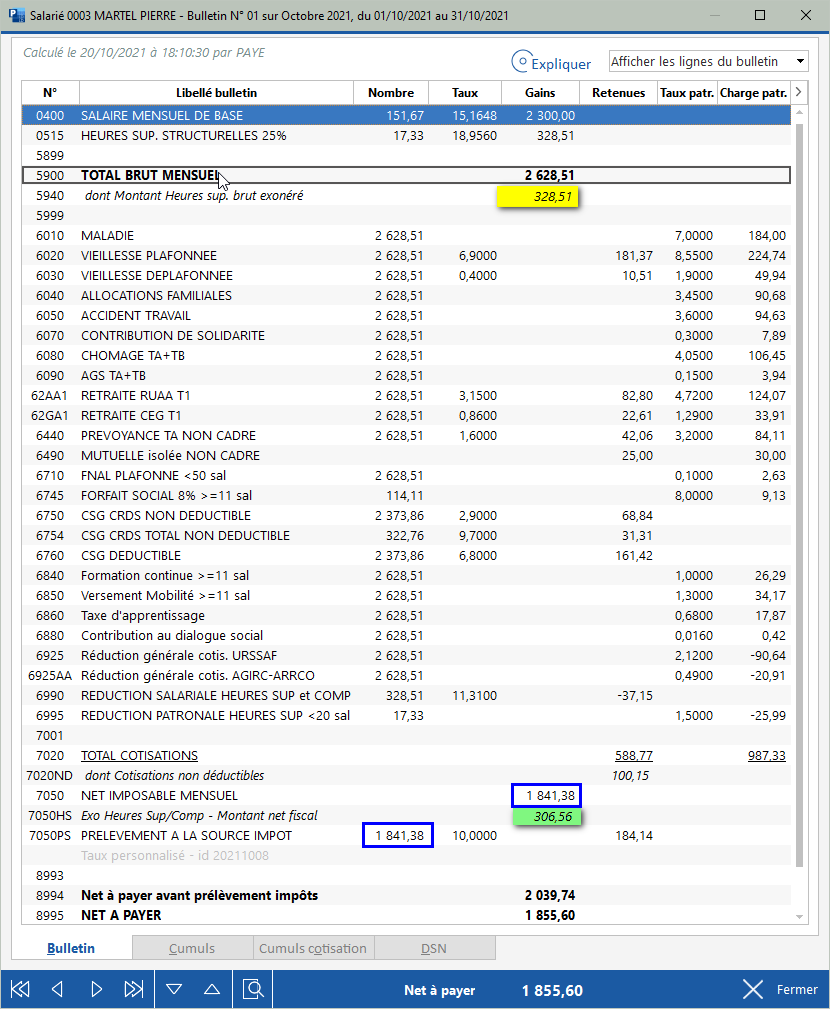The height and width of the screenshot is (1009, 830).
Task: Click the vertical scrollbar thumb
Action: point(800,495)
